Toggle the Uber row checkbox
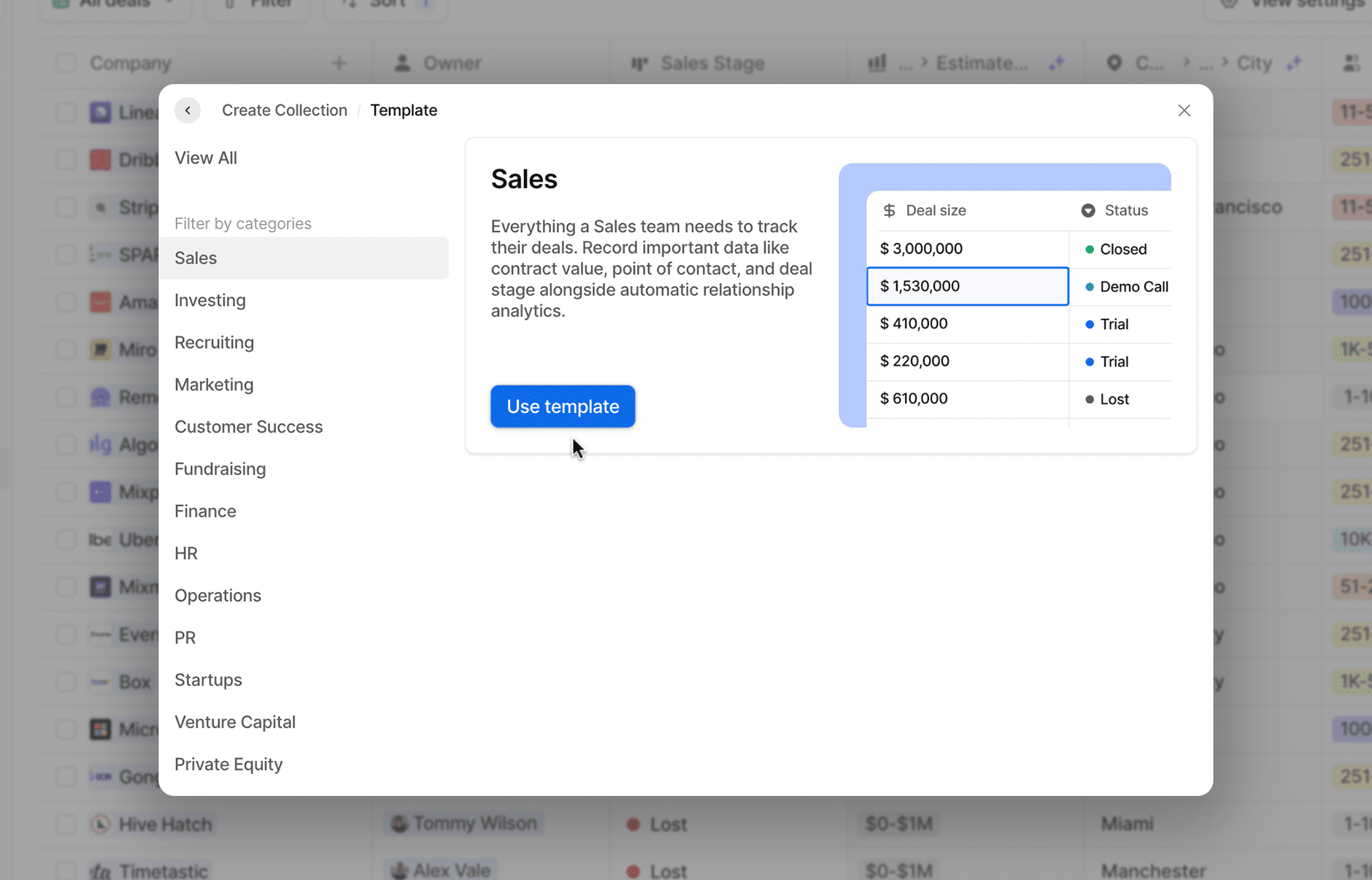The width and height of the screenshot is (1372, 880). tap(66, 539)
